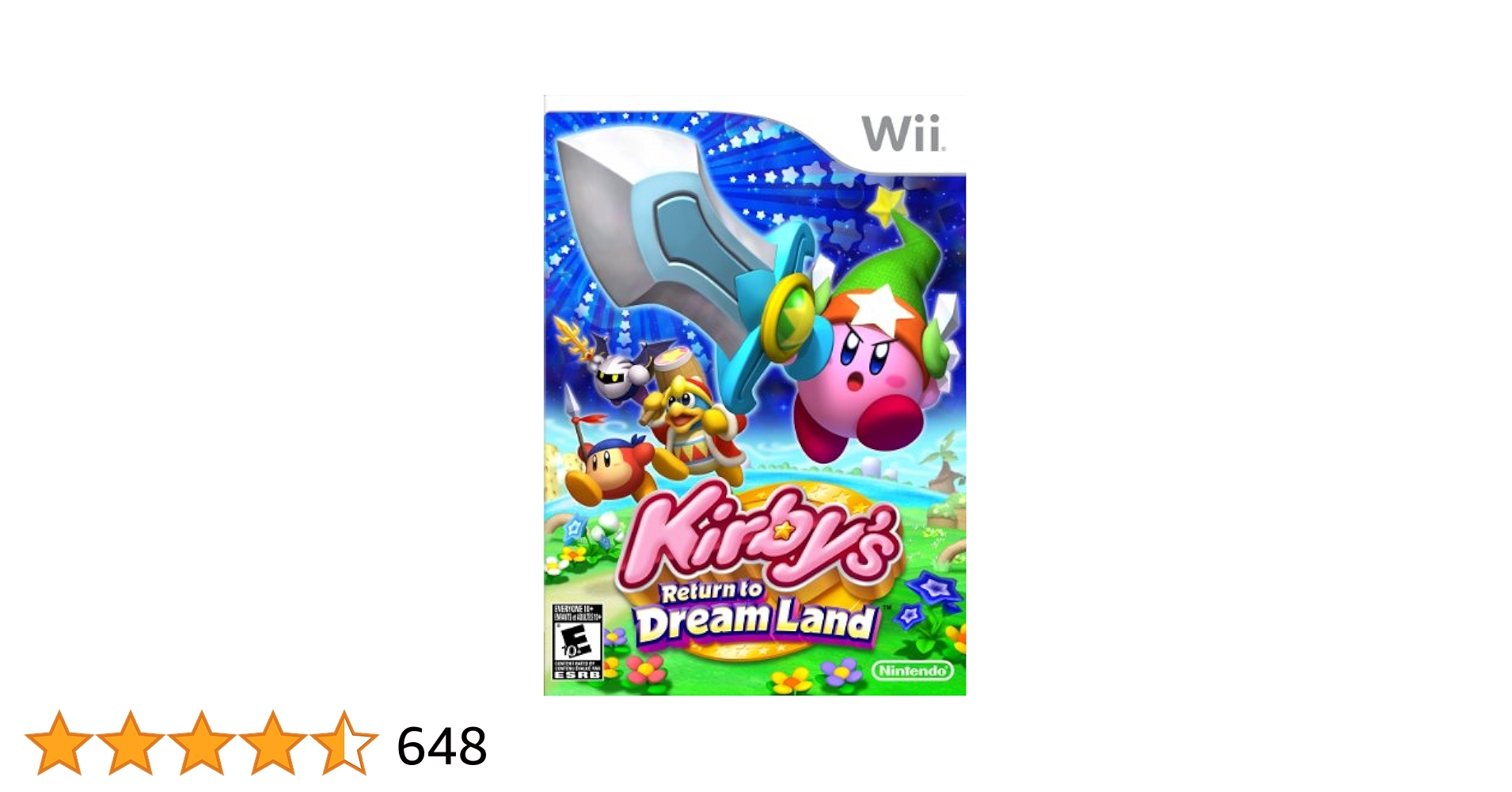Screen dimensions: 1512x792
Task: Click the first rating star
Action: click(59, 743)
